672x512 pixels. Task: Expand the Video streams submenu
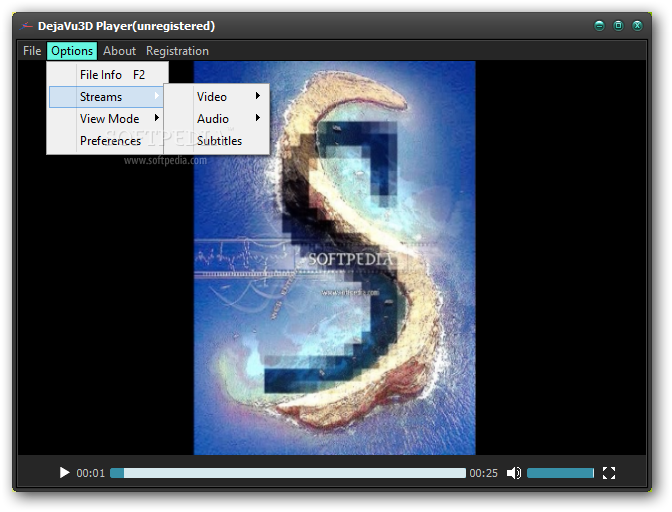pos(217,97)
